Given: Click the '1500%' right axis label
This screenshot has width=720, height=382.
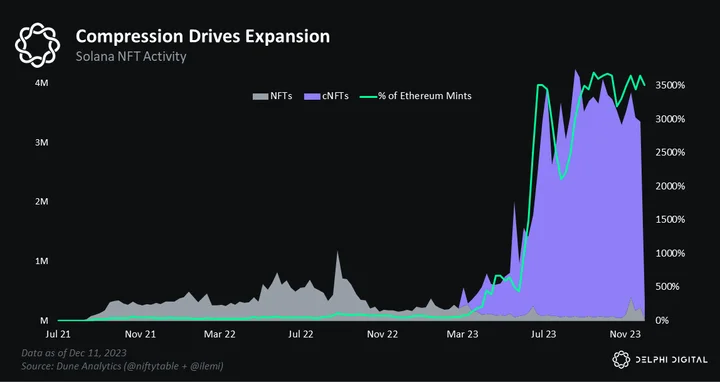Looking at the screenshot, I should click(669, 219).
